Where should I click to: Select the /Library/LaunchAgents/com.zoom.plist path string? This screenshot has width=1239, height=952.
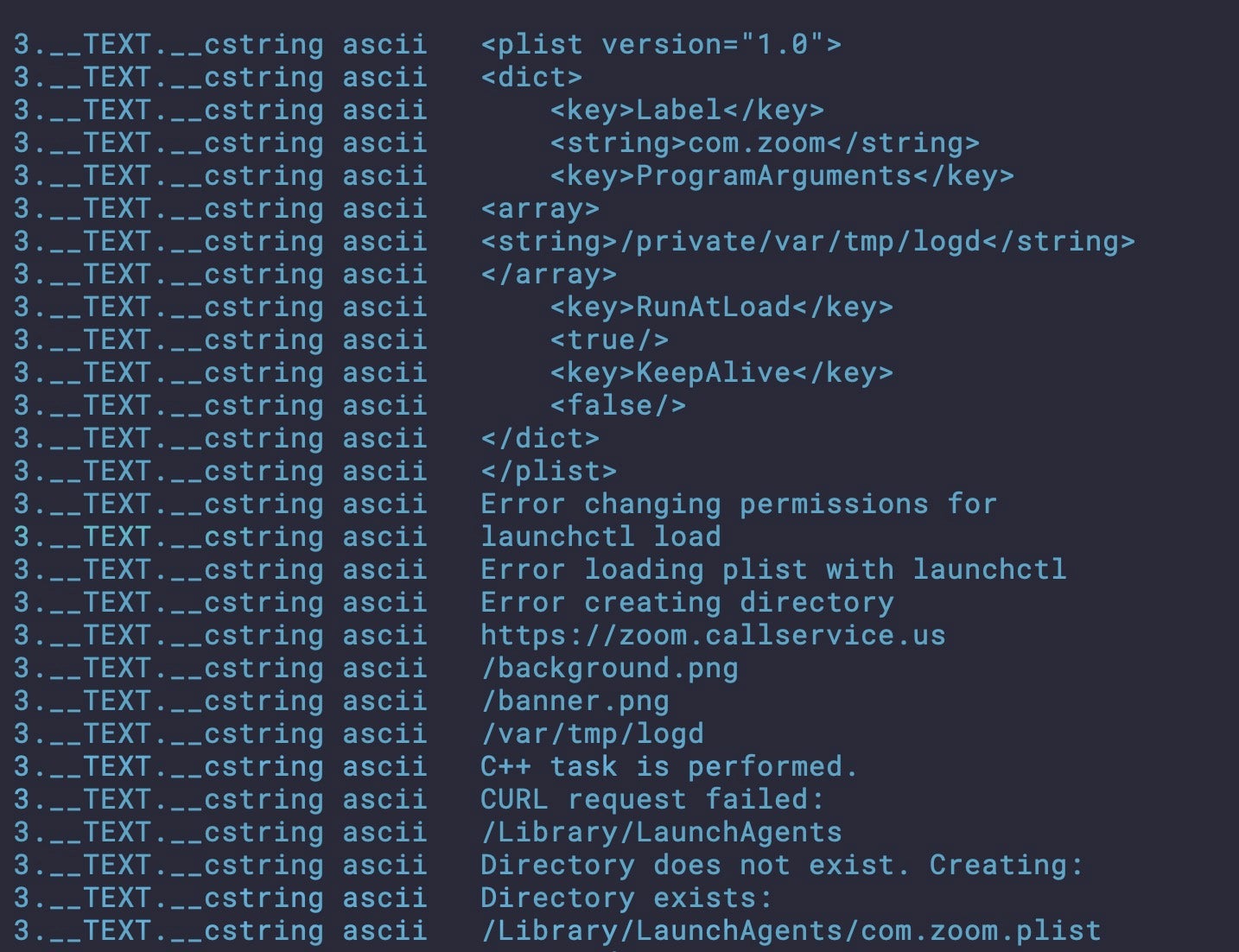[791, 931]
